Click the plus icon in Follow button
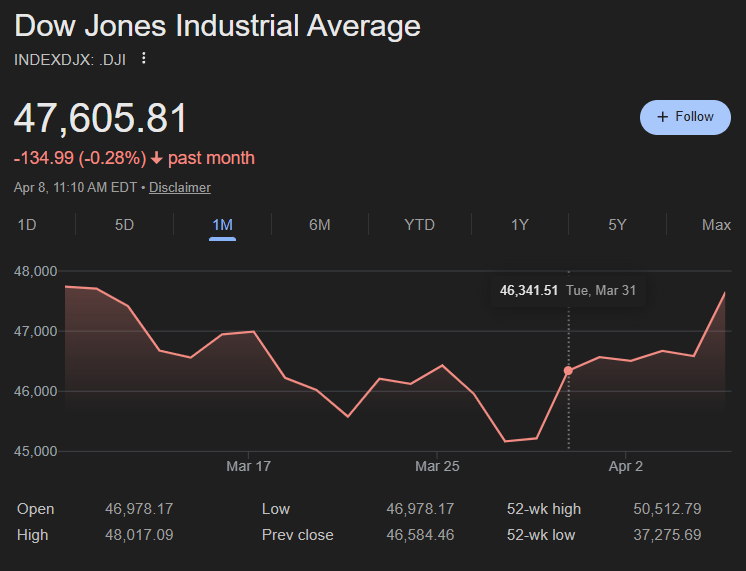The image size is (746, 571). [662, 117]
